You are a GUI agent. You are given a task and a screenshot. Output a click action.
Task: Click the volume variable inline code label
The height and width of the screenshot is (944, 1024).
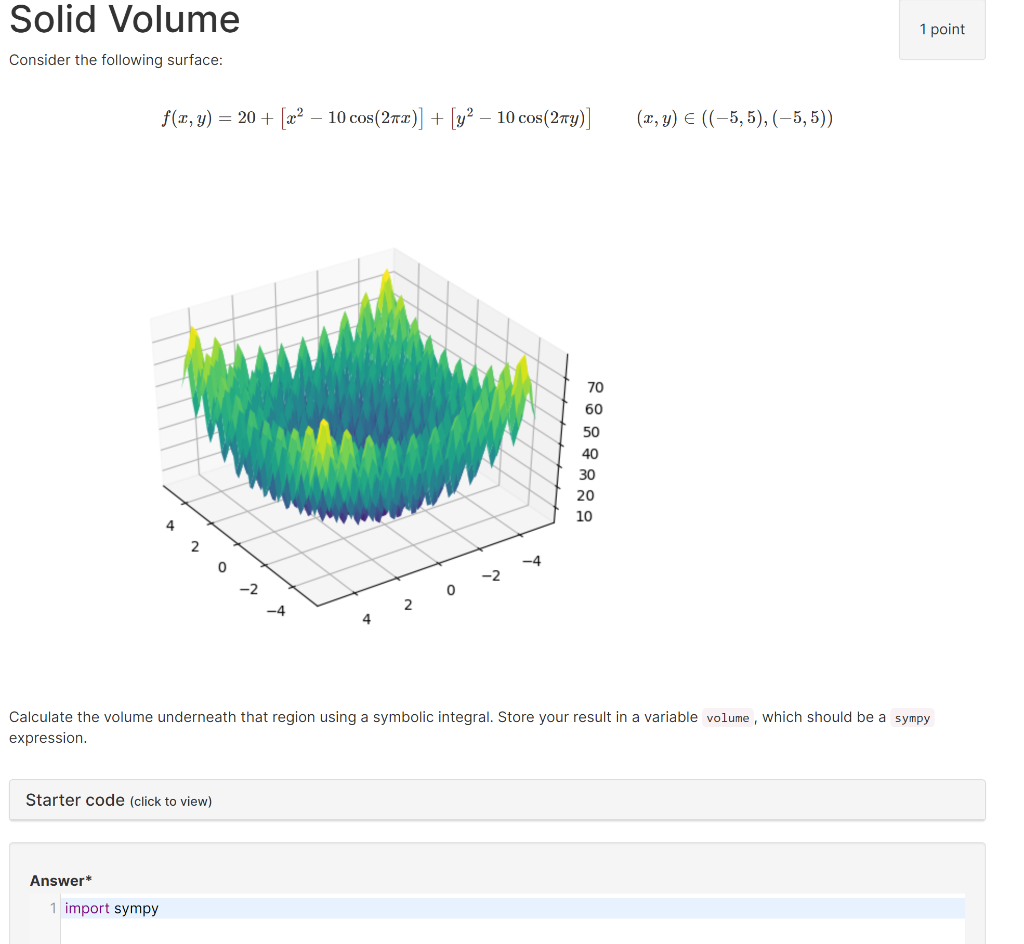click(727, 717)
